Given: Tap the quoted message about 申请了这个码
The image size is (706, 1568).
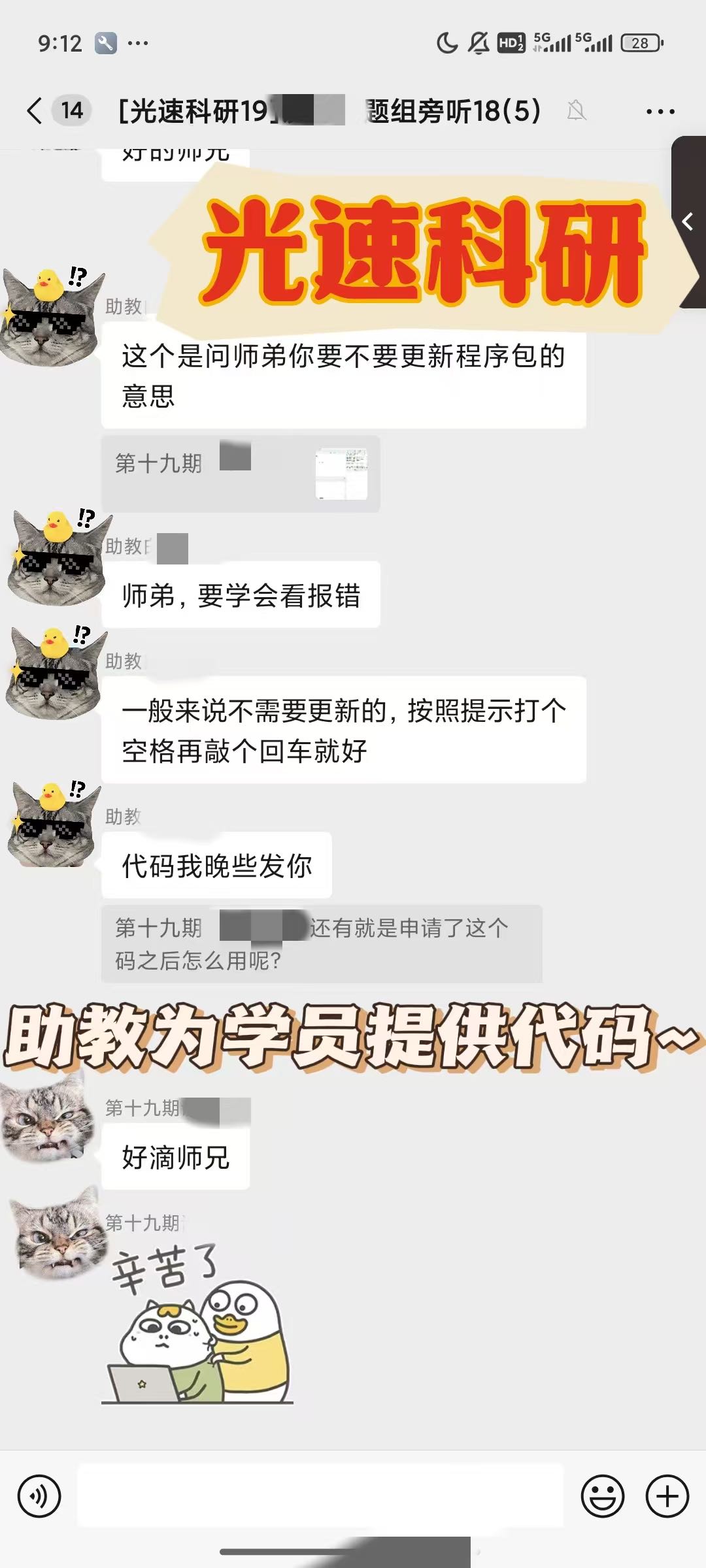Looking at the screenshot, I should click(322, 943).
